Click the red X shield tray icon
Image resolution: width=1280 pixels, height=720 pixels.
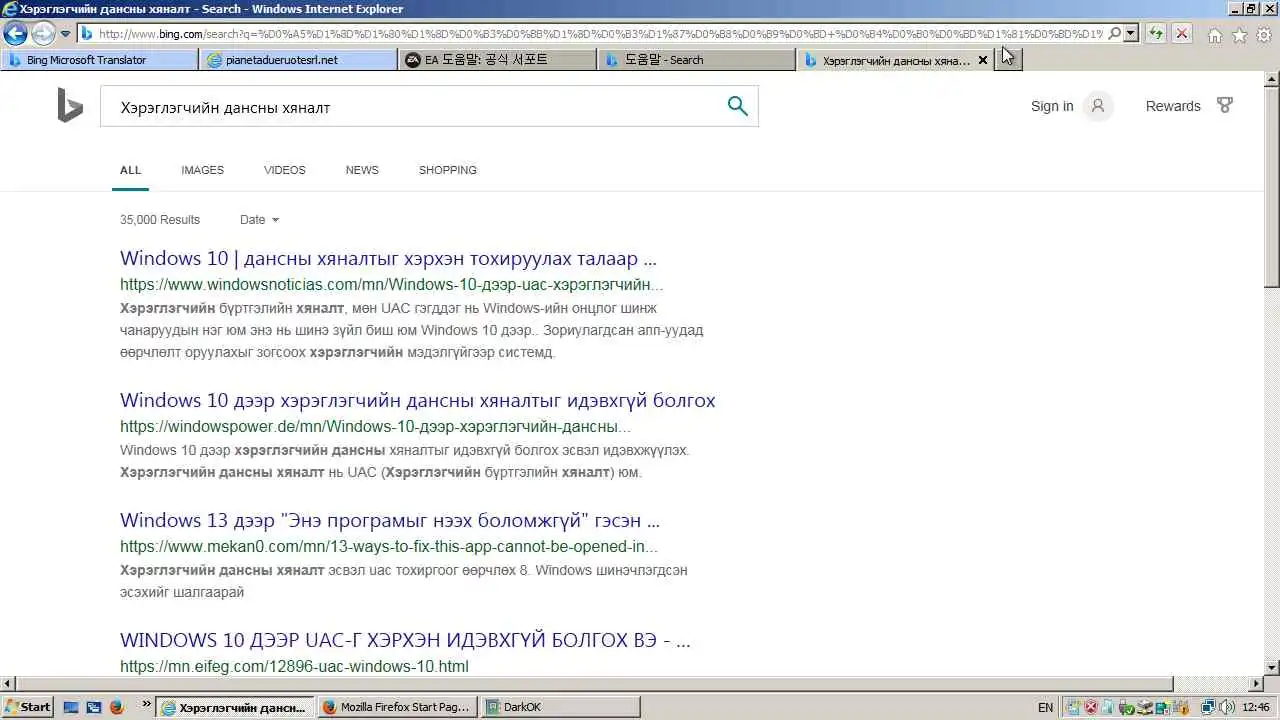point(1091,707)
